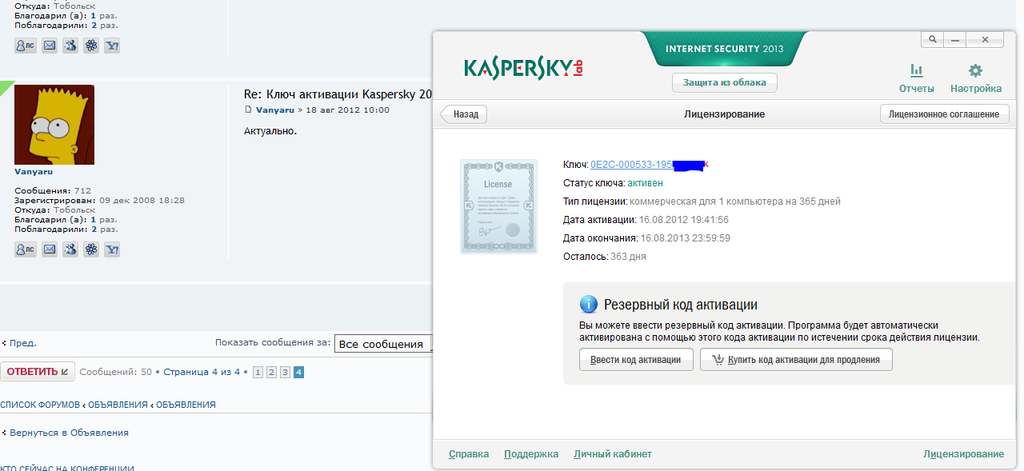Click the INTERNET SECURITY 2013 banner tab

tap(724, 49)
